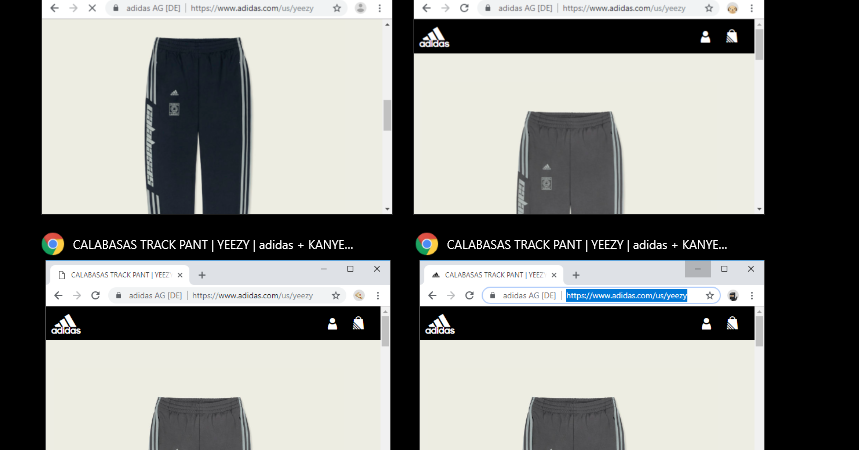Open the shopping bag in the bottom-right adidas header
Viewport: 859px width, 450px height.
tap(732, 324)
